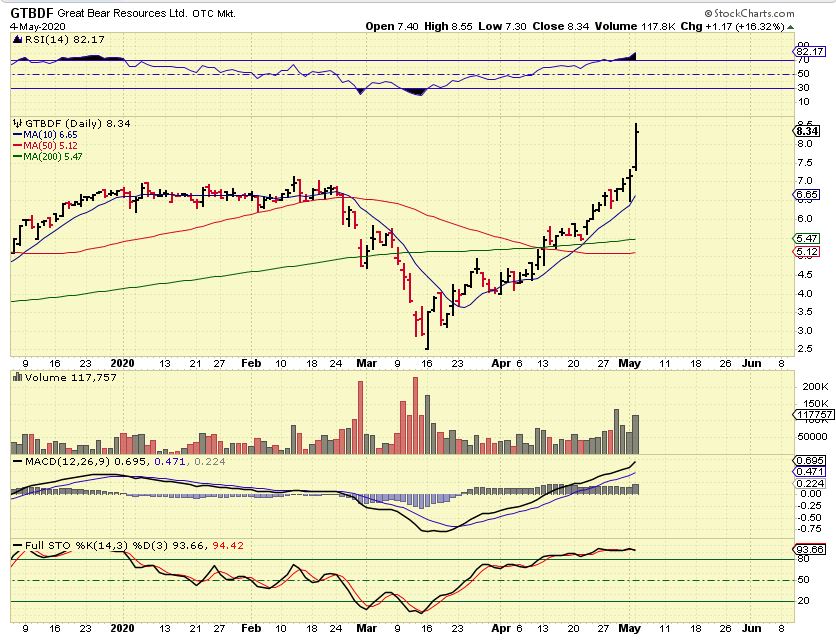The width and height of the screenshot is (836, 641).
Task: Click the 5.47 MA(200) tag on right axis
Action: [x=807, y=238]
